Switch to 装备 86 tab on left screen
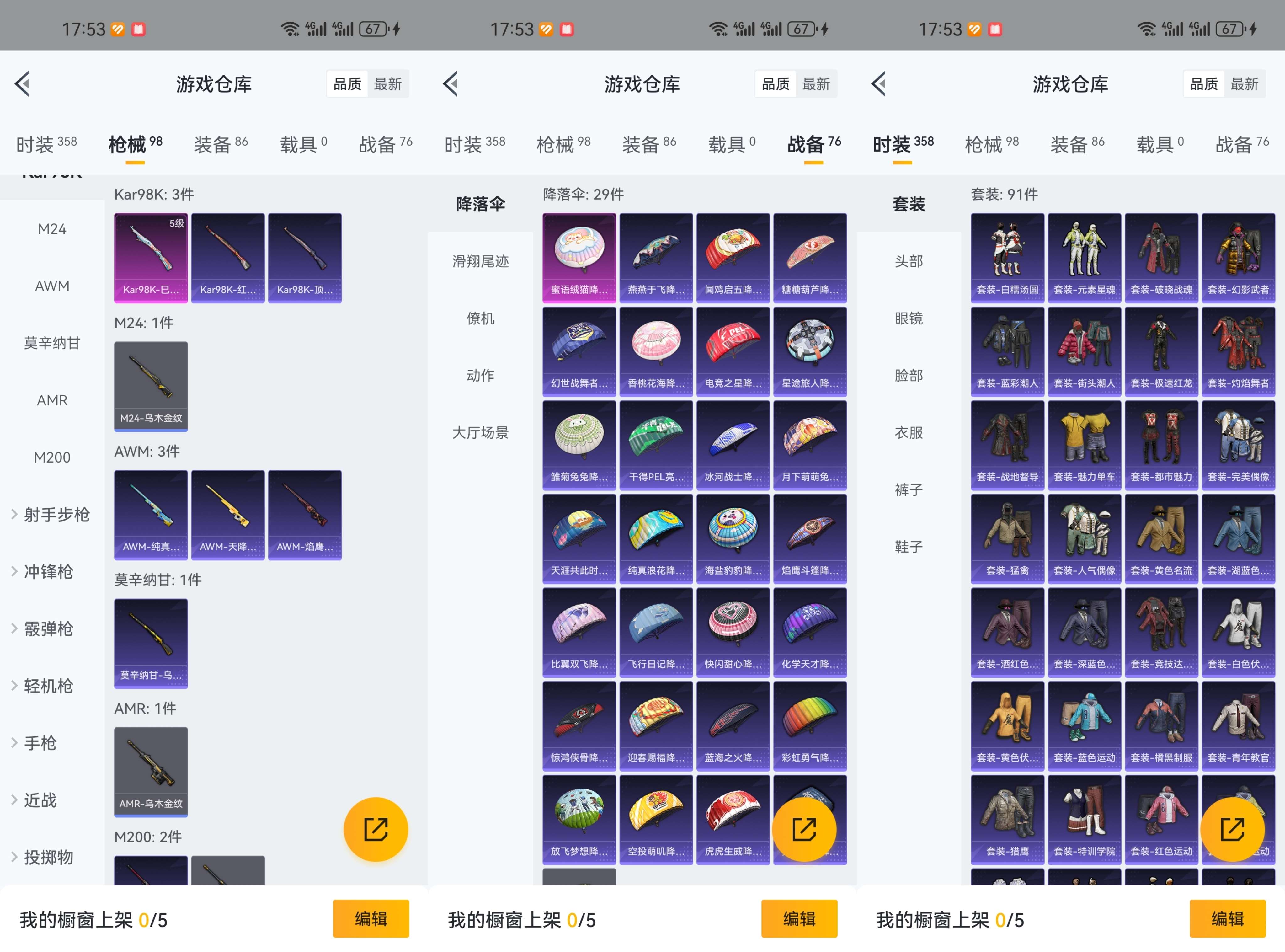Screen dimensions: 1285x952 click(x=221, y=144)
